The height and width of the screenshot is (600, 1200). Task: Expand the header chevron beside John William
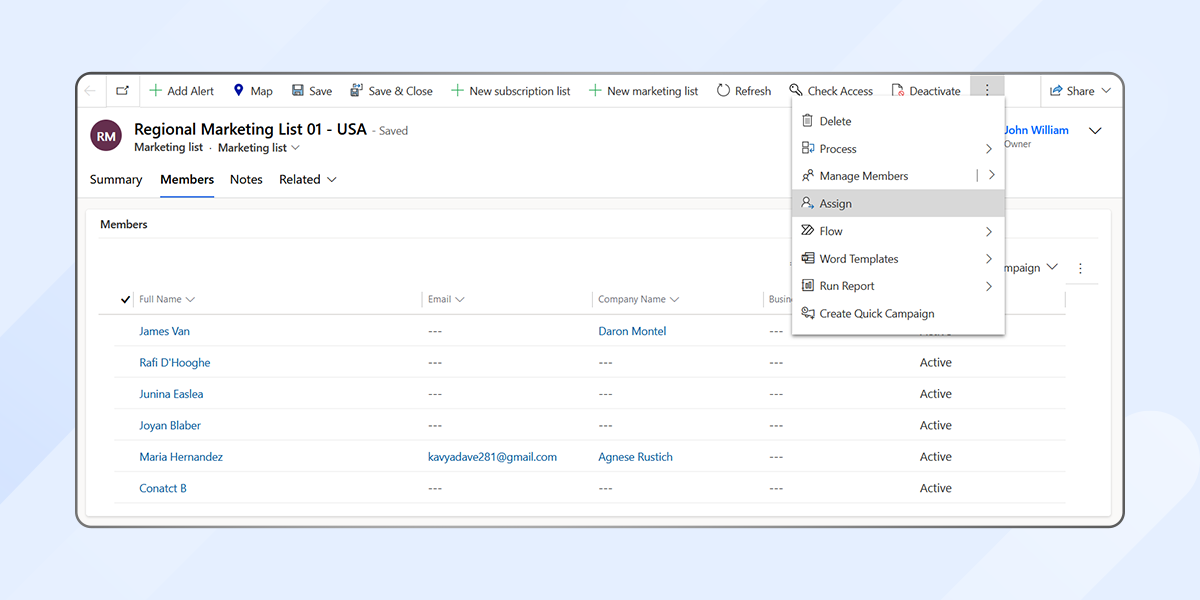click(x=1095, y=131)
